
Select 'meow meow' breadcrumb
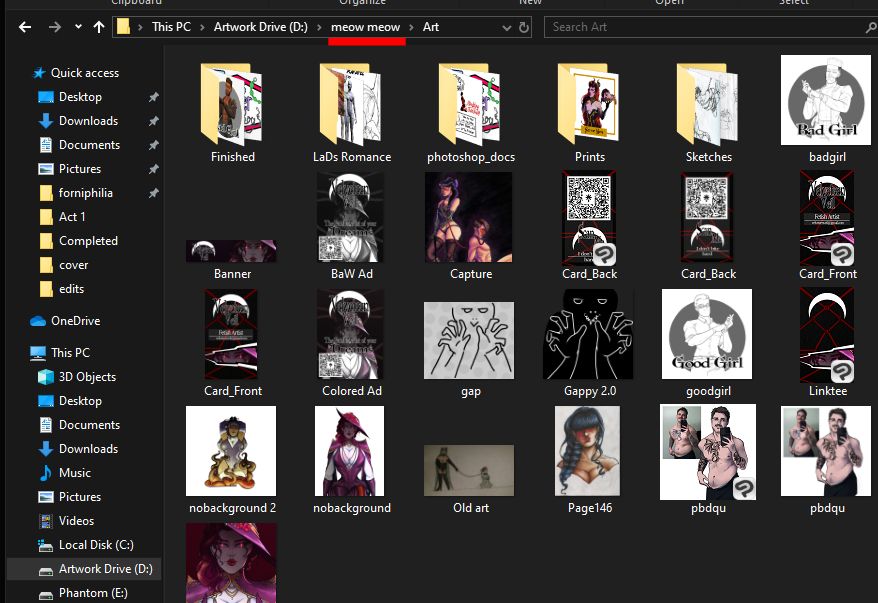(365, 27)
